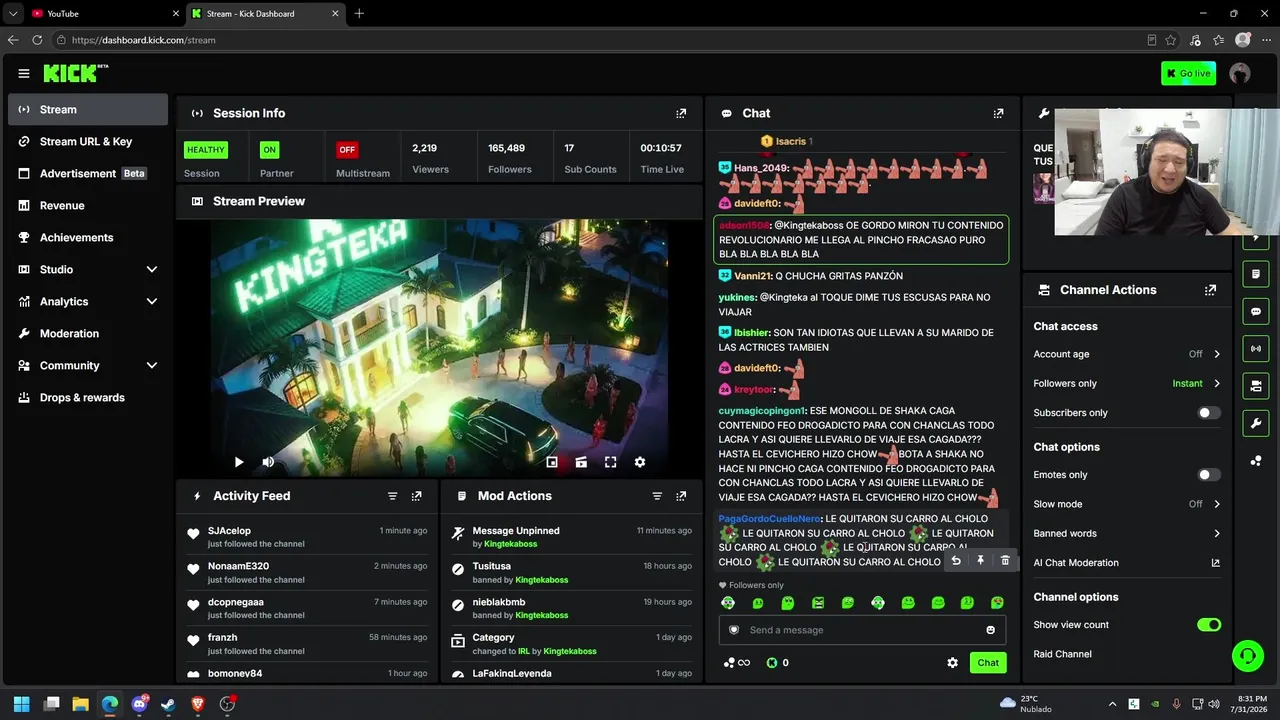The image size is (1280, 720).
Task: Pop out the Mod Actions panel
Action: tap(681, 496)
